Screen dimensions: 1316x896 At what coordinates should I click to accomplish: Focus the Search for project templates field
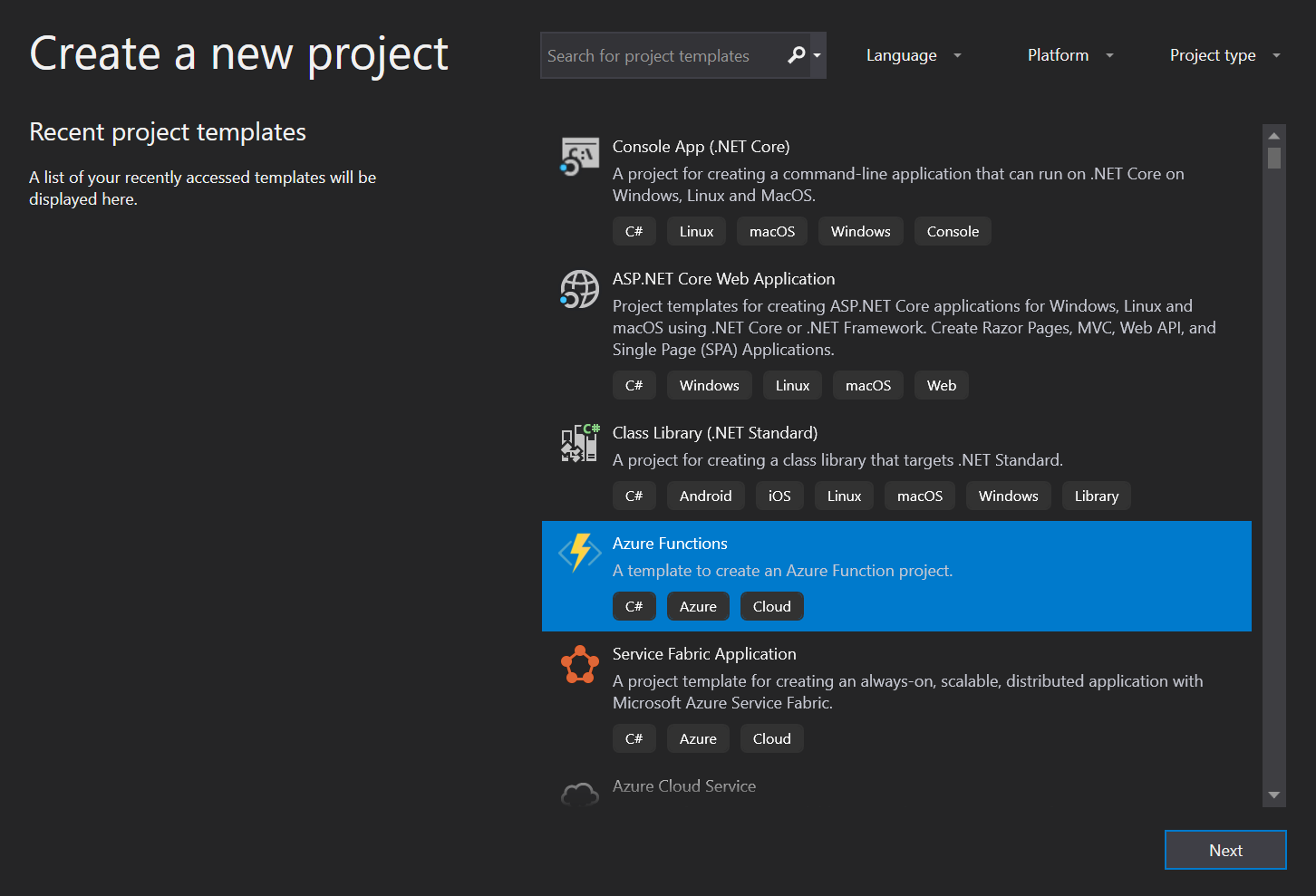click(x=662, y=55)
